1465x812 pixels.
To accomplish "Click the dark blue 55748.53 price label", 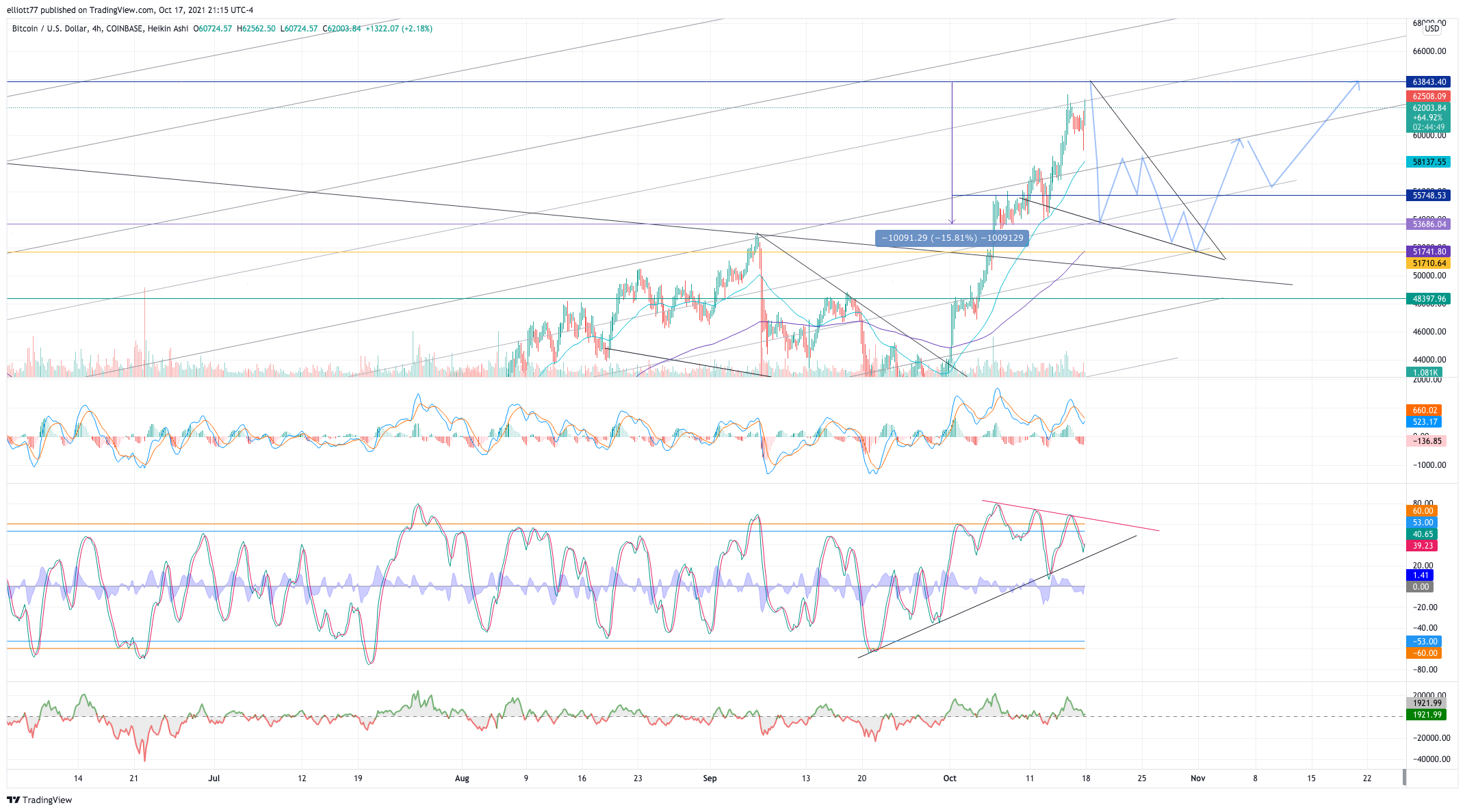I will pyautogui.click(x=1429, y=196).
